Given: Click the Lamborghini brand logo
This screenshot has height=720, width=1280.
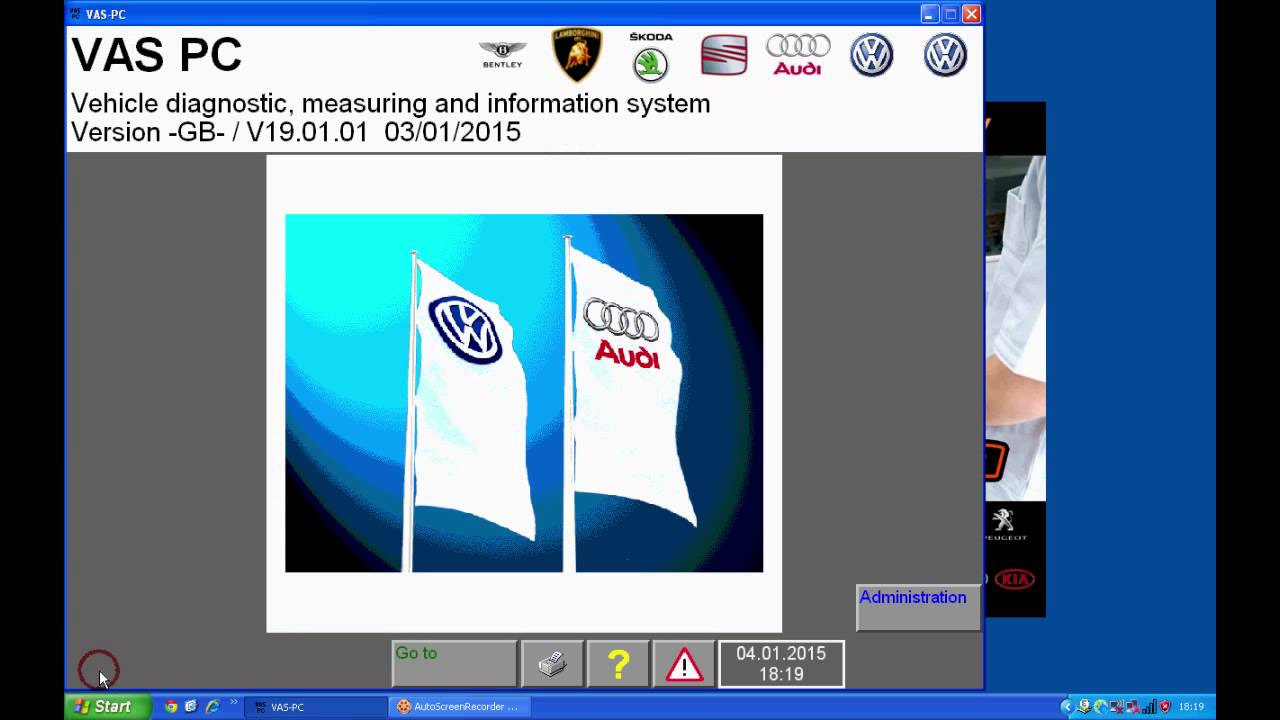Looking at the screenshot, I should coord(577,55).
